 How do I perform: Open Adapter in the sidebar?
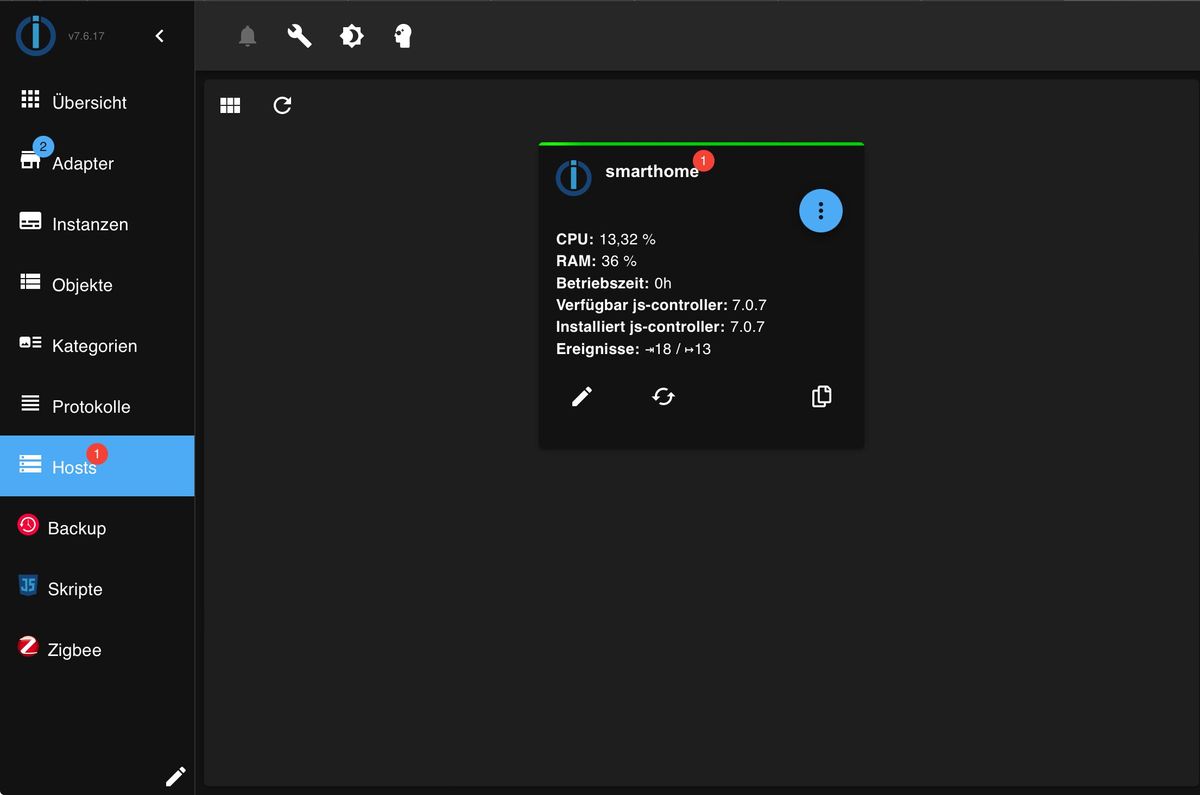97,163
